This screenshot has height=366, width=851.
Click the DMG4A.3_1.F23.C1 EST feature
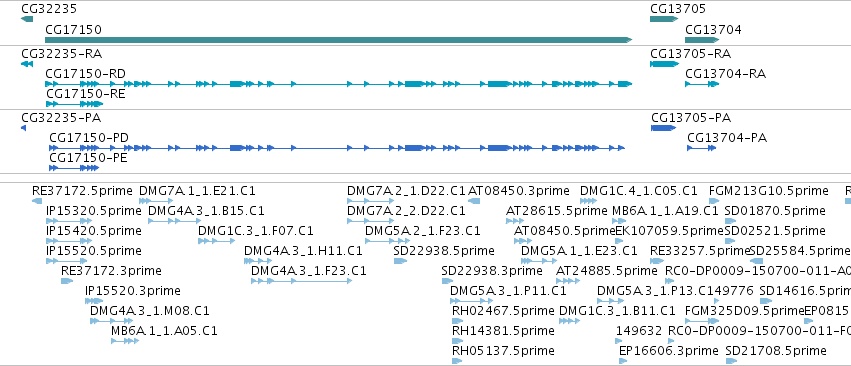tap(301, 281)
